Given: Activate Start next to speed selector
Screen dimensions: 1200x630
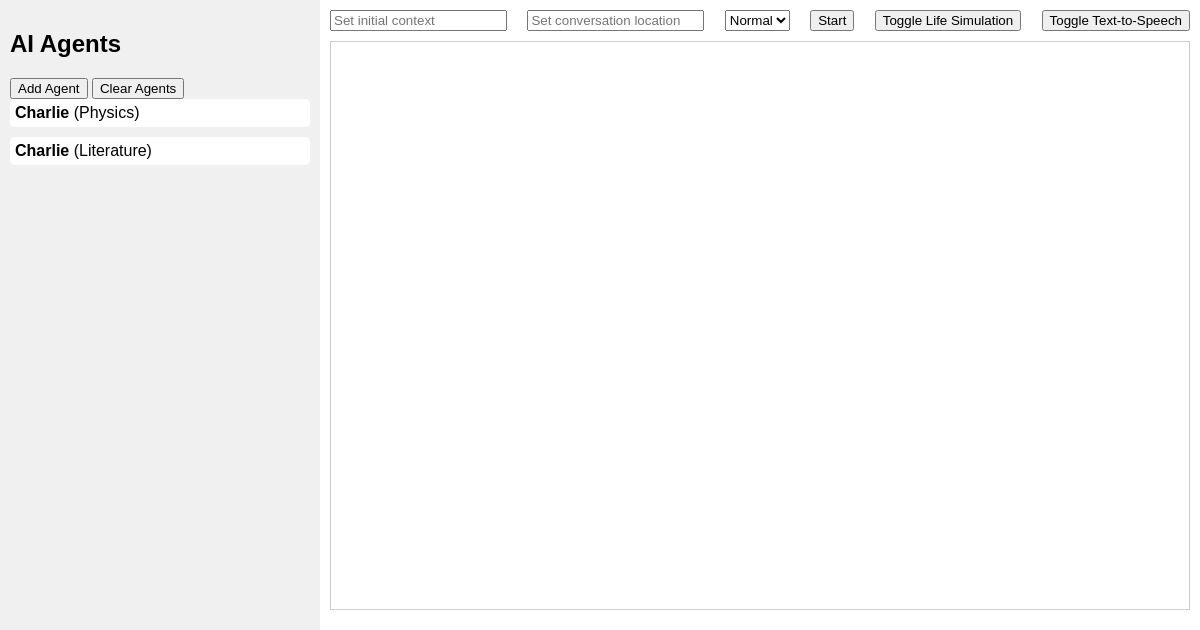Looking at the screenshot, I should click(x=831, y=20).
